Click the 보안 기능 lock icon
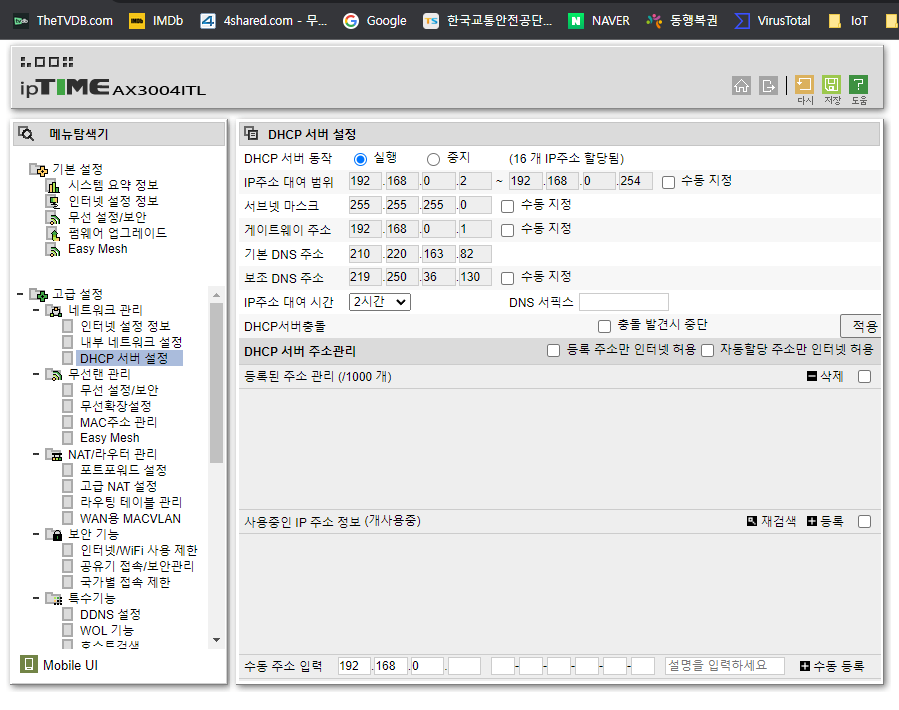Viewport: 899px width, 710px height. pyautogui.click(x=54, y=535)
